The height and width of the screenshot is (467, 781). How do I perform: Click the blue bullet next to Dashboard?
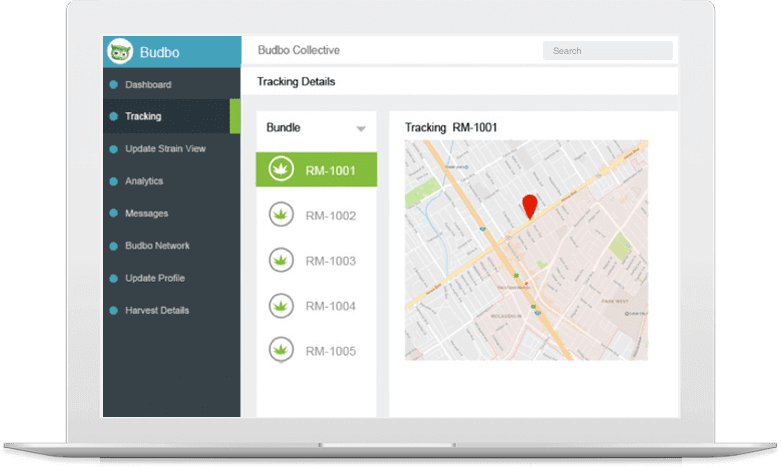pyautogui.click(x=114, y=85)
